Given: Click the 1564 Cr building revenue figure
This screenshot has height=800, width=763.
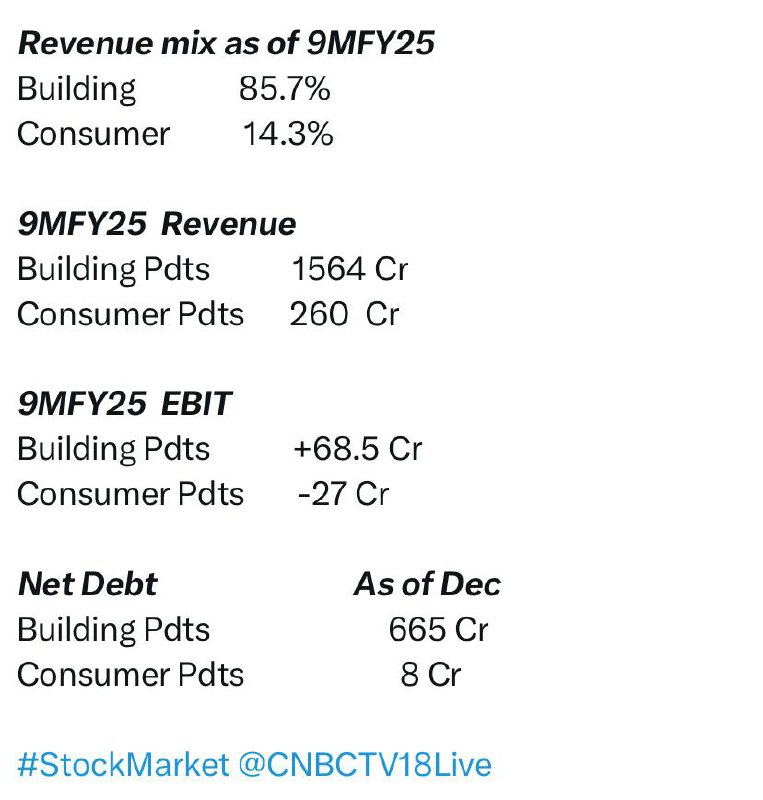Looking at the screenshot, I should [x=350, y=269].
